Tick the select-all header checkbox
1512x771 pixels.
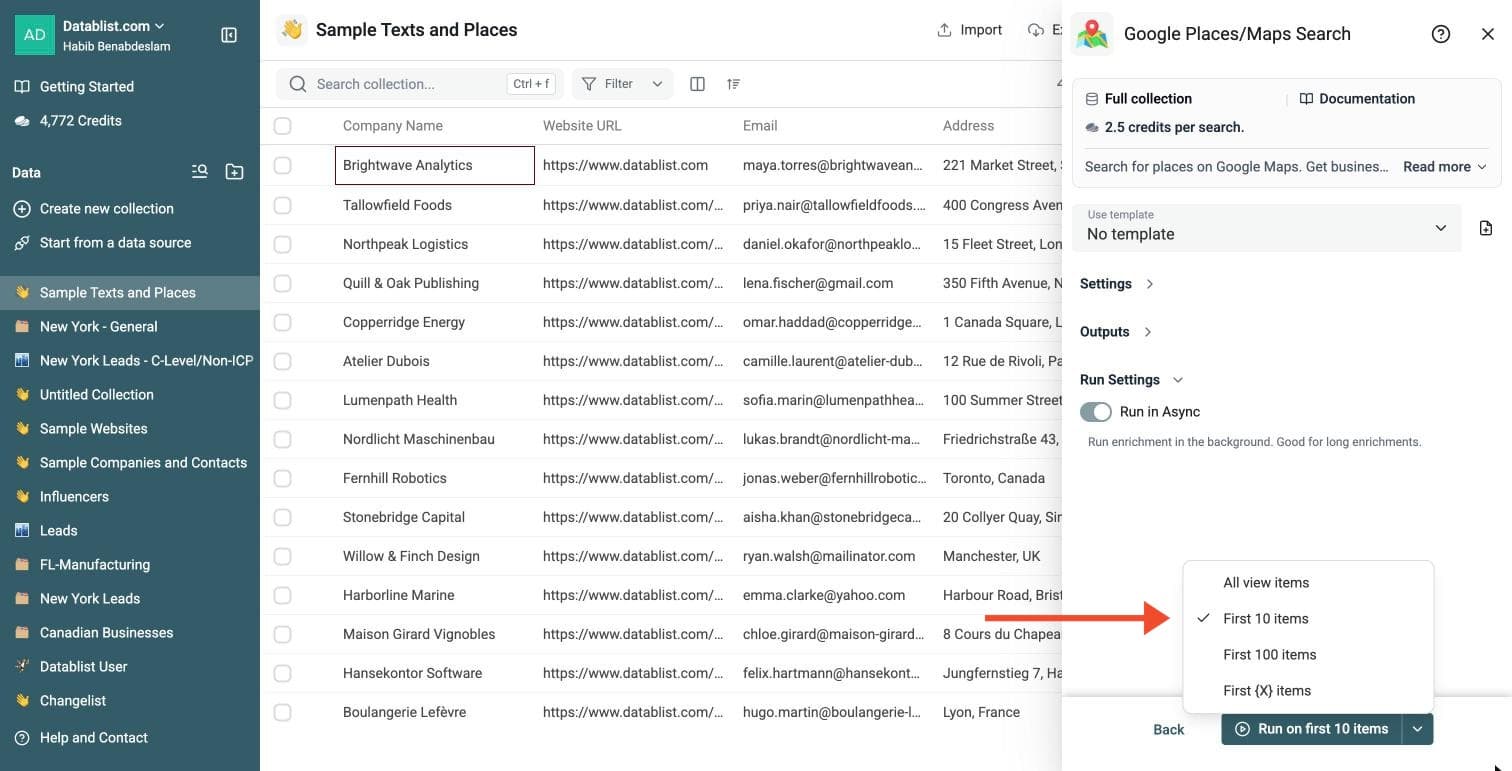(x=283, y=126)
